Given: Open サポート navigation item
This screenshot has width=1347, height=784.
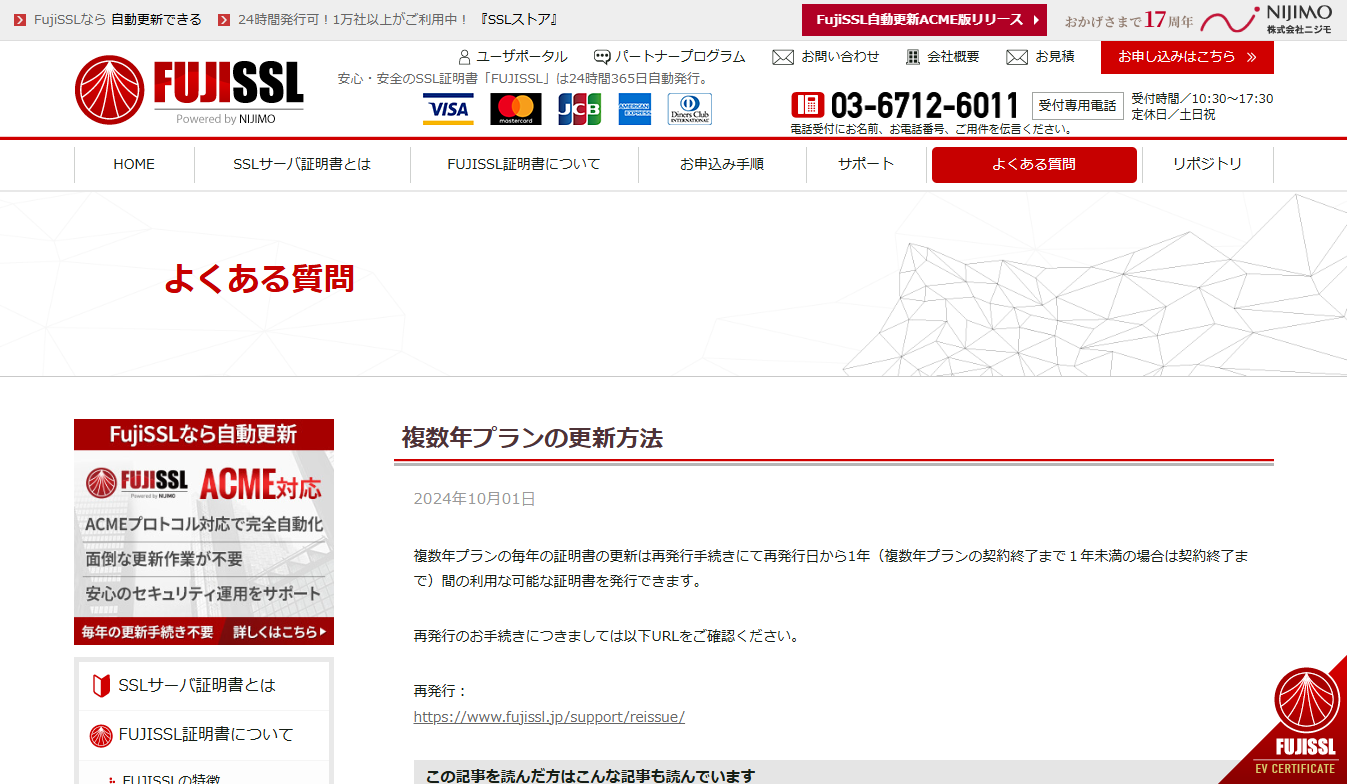Looking at the screenshot, I should click(x=866, y=164).
